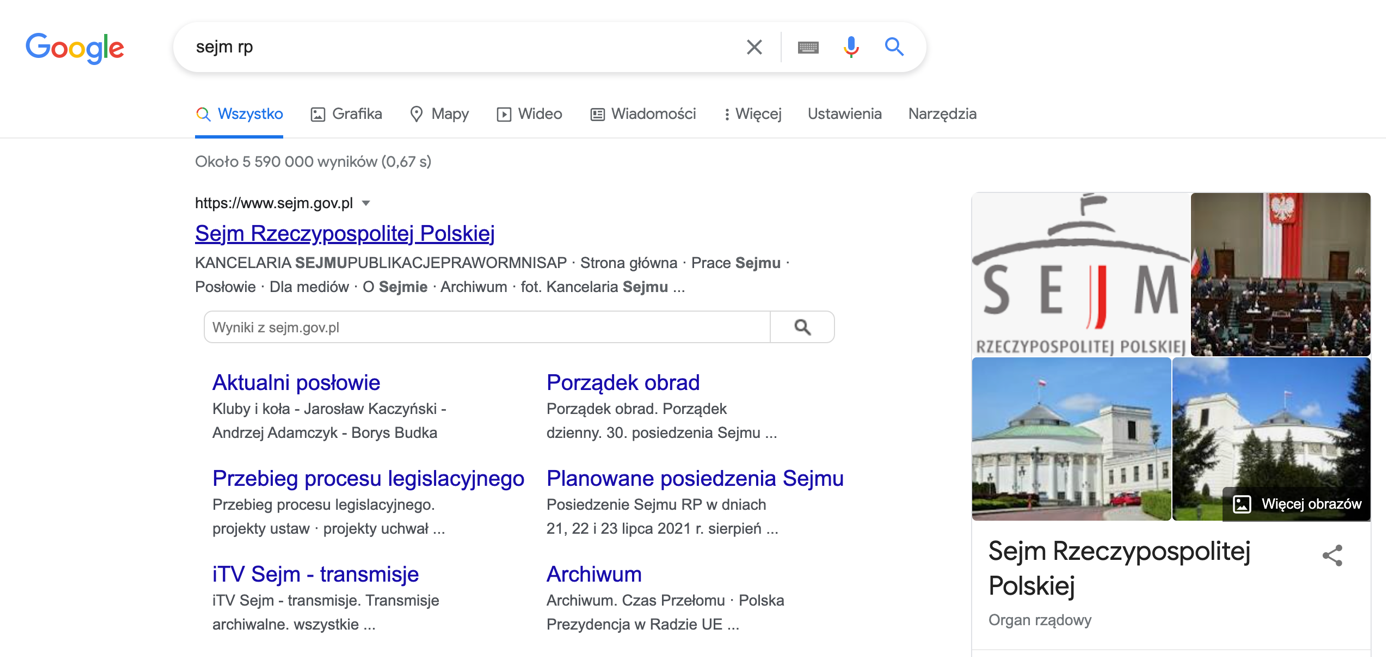
Task: Click the Organ rządowy label
Action: tap(1040, 620)
